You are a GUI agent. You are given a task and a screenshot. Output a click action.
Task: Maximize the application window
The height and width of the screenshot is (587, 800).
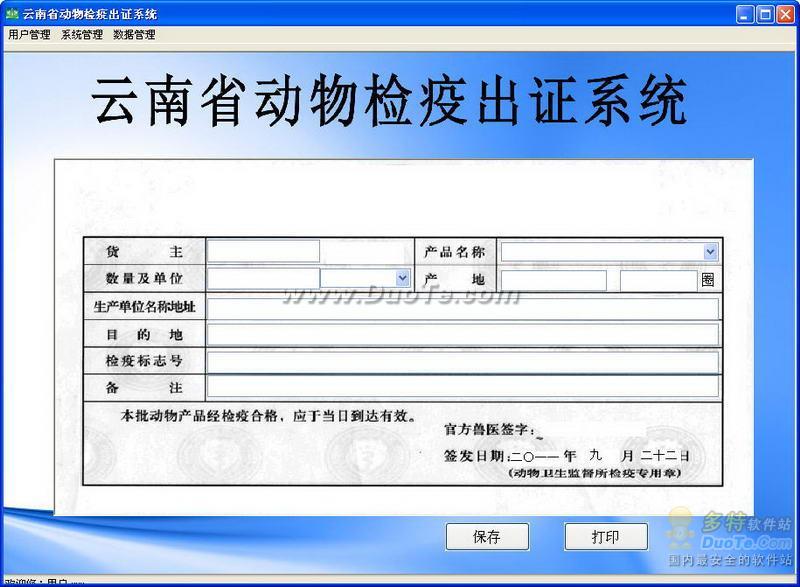tap(765, 14)
